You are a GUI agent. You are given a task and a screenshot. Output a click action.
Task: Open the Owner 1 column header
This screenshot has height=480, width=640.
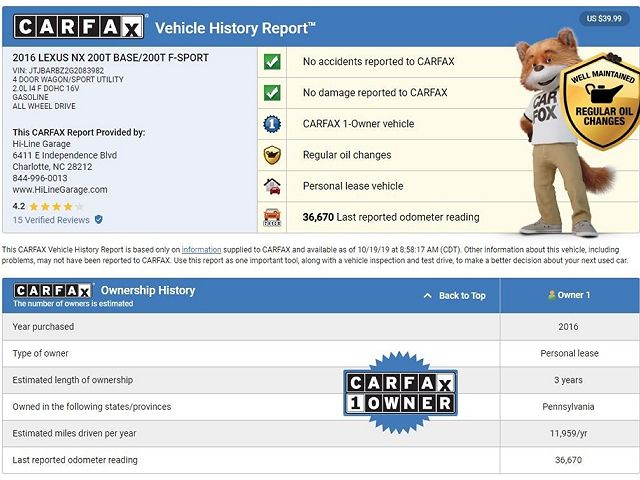tap(569, 295)
